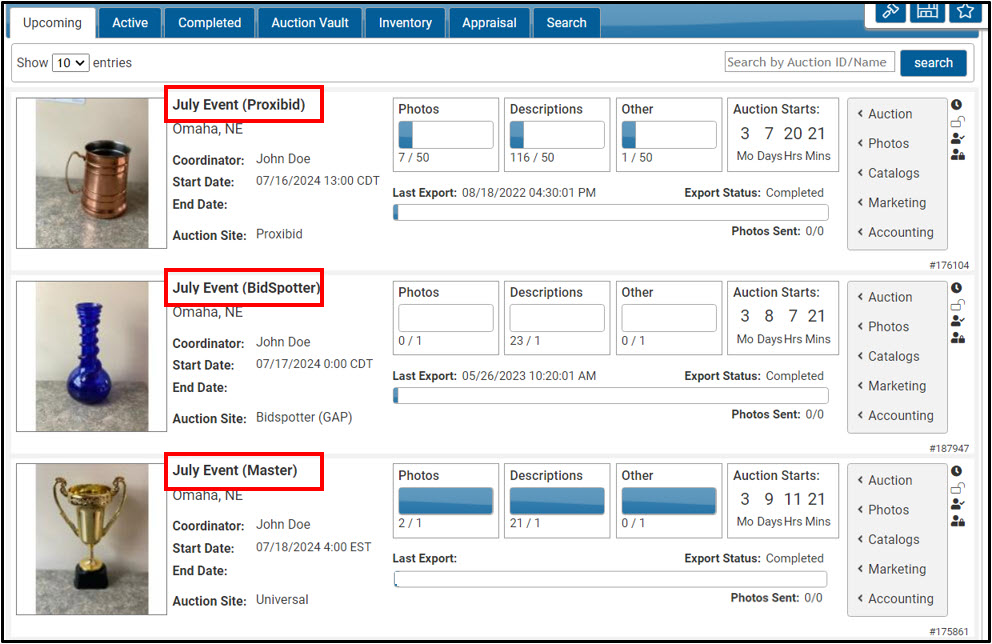Toggle the padlock icon on the BidSpotter card
Image resolution: width=992 pixels, height=644 pixels.
click(955, 304)
